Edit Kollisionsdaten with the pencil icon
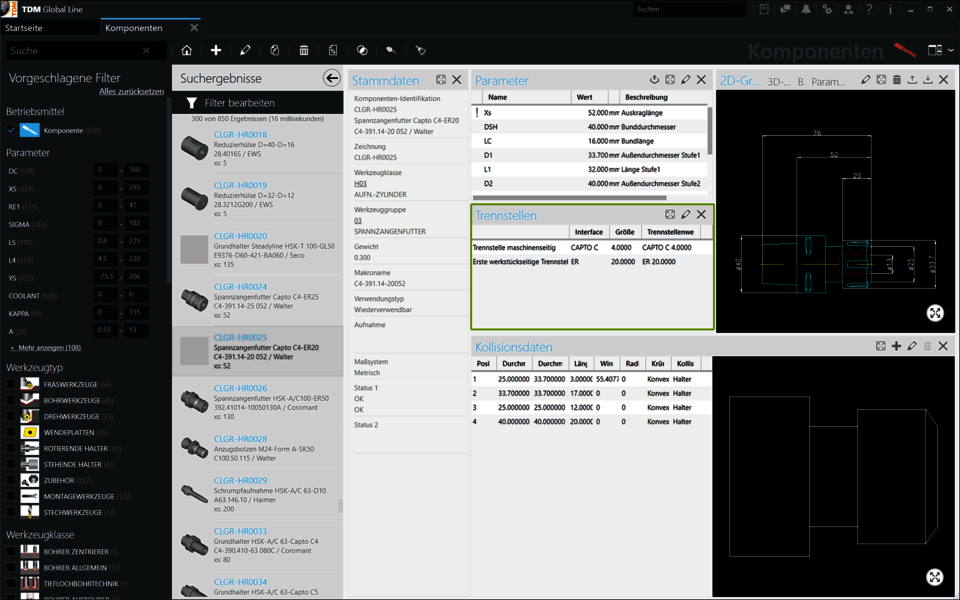 [x=912, y=346]
